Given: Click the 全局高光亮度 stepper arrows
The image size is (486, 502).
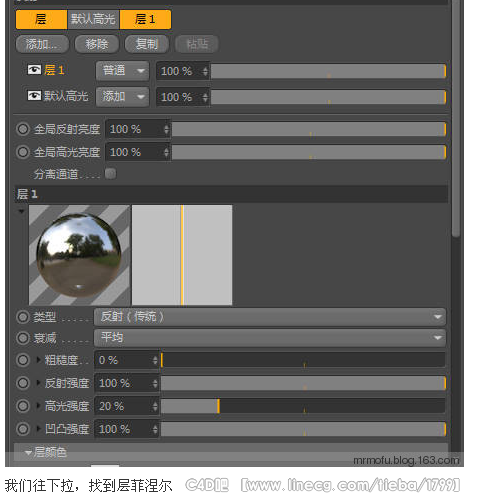Looking at the screenshot, I should pyautogui.click(x=167, y=152).
